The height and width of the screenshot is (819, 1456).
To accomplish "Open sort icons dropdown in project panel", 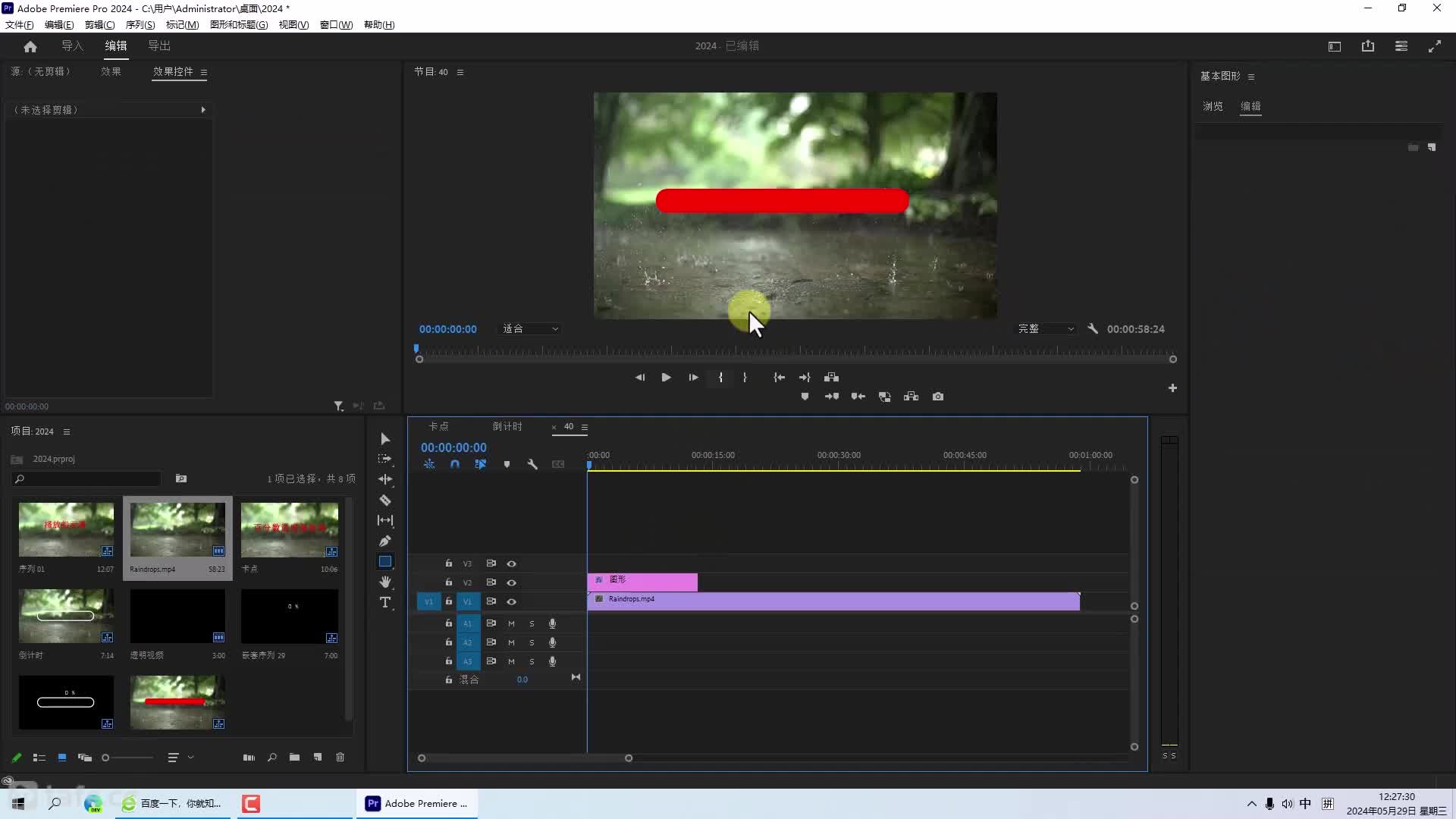I will click(x=180, y=758).
